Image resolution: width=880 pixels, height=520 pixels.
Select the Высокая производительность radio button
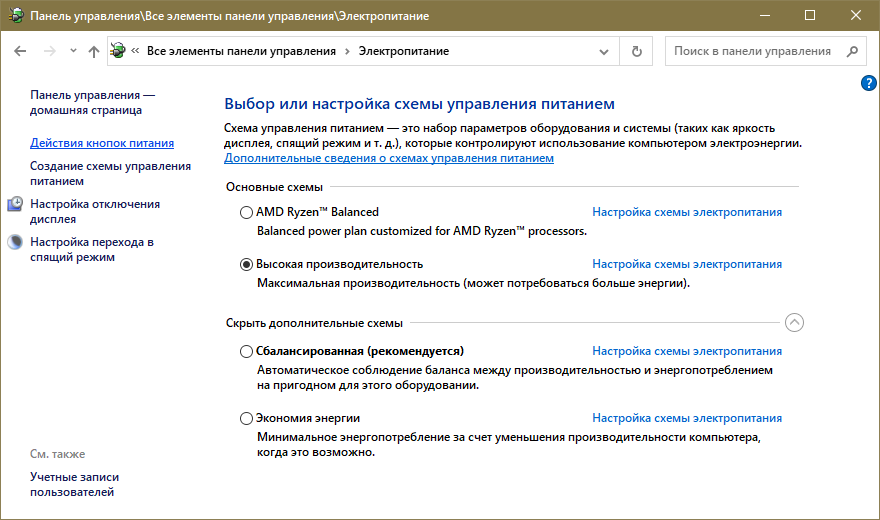[x=247, y=264]
